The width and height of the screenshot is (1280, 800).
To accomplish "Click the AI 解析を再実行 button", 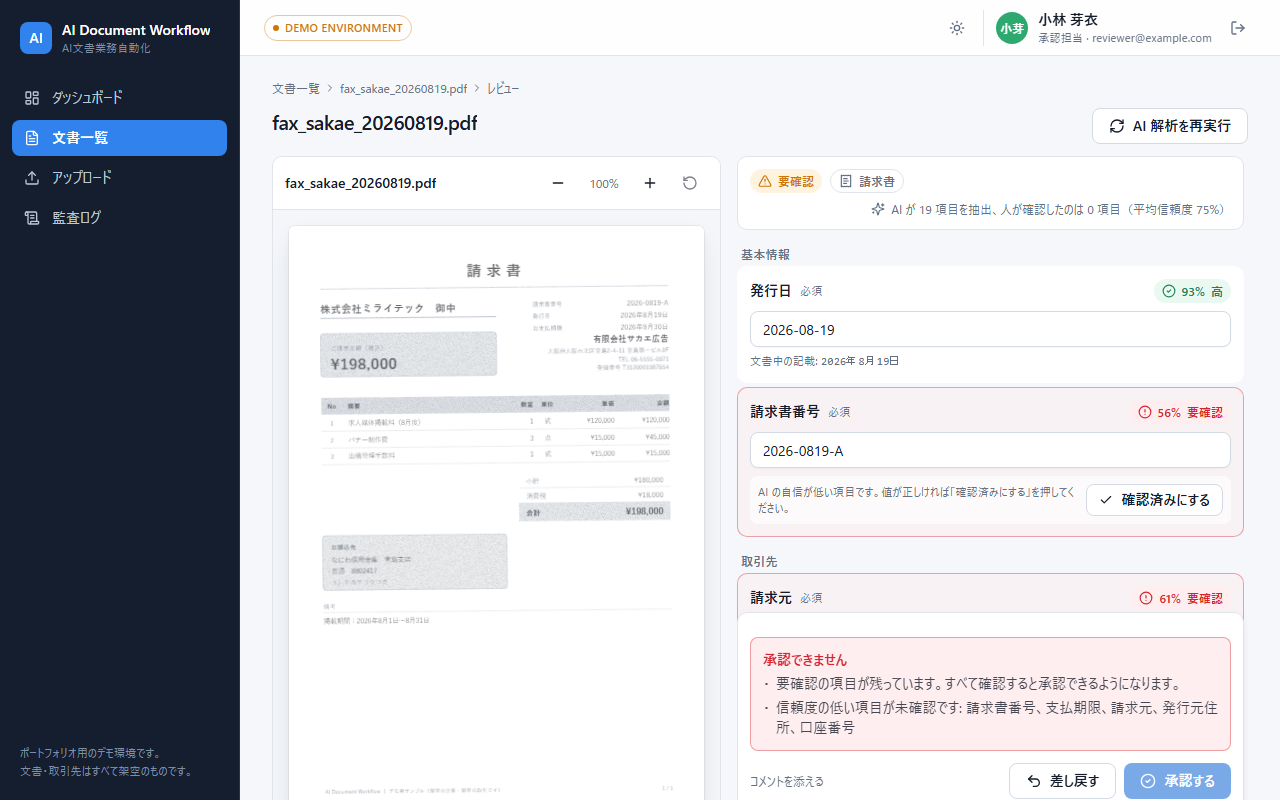I will 1170,126.
